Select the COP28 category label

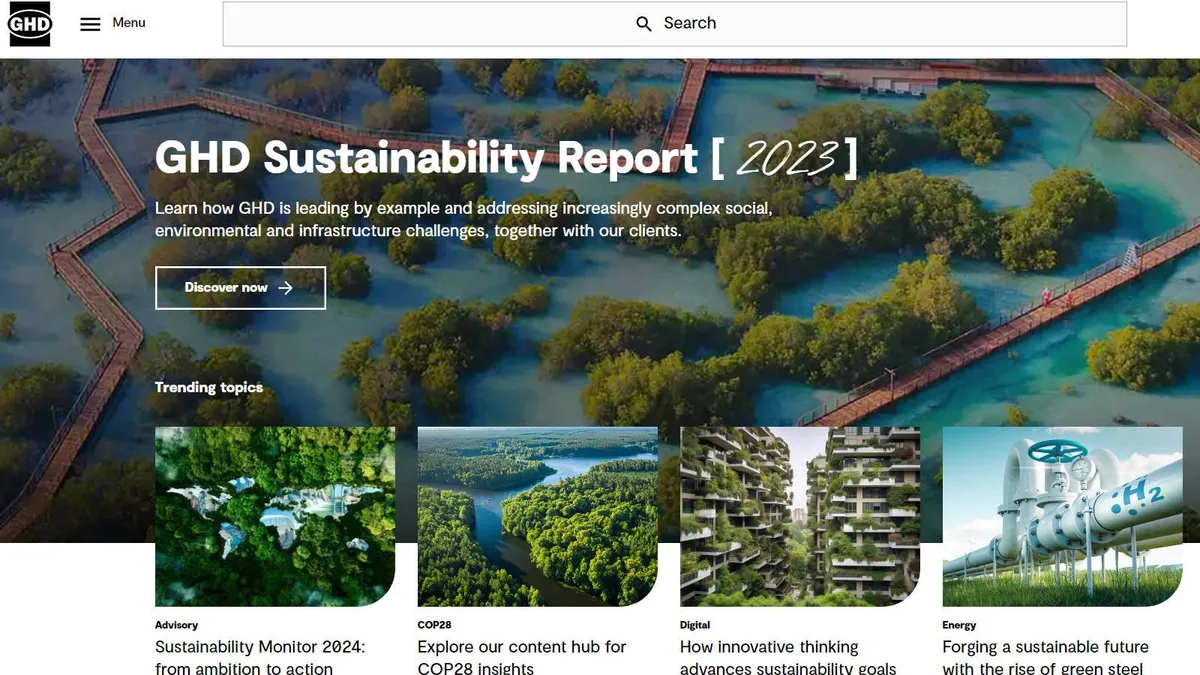(435, 625)
